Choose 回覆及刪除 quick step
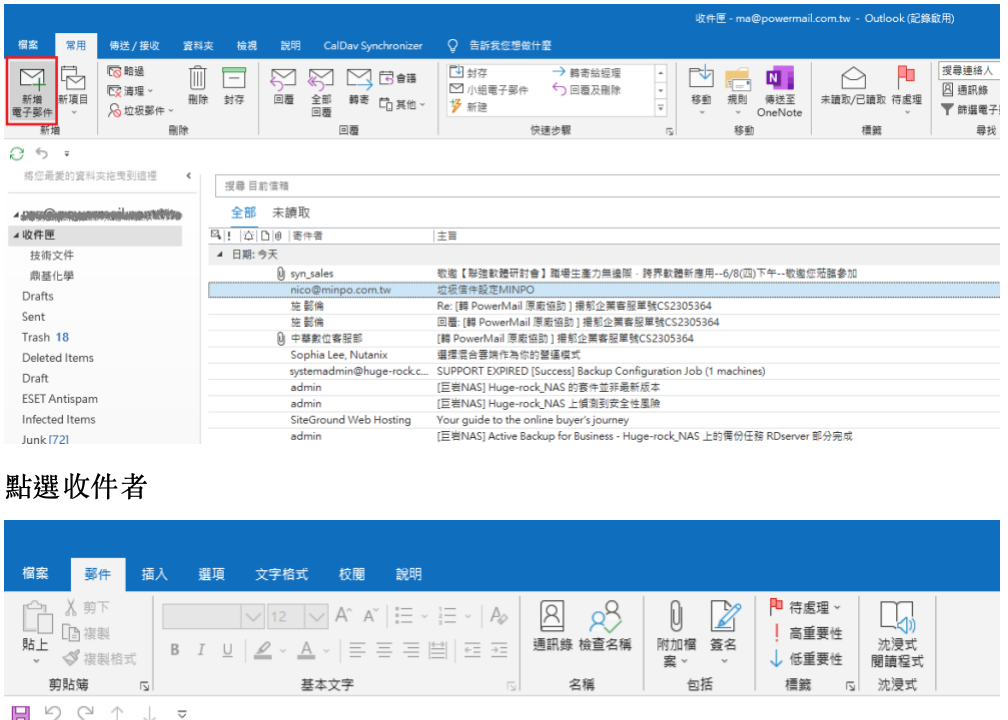The width and height of the screenshot is (1008, 720). coord(587,89)
